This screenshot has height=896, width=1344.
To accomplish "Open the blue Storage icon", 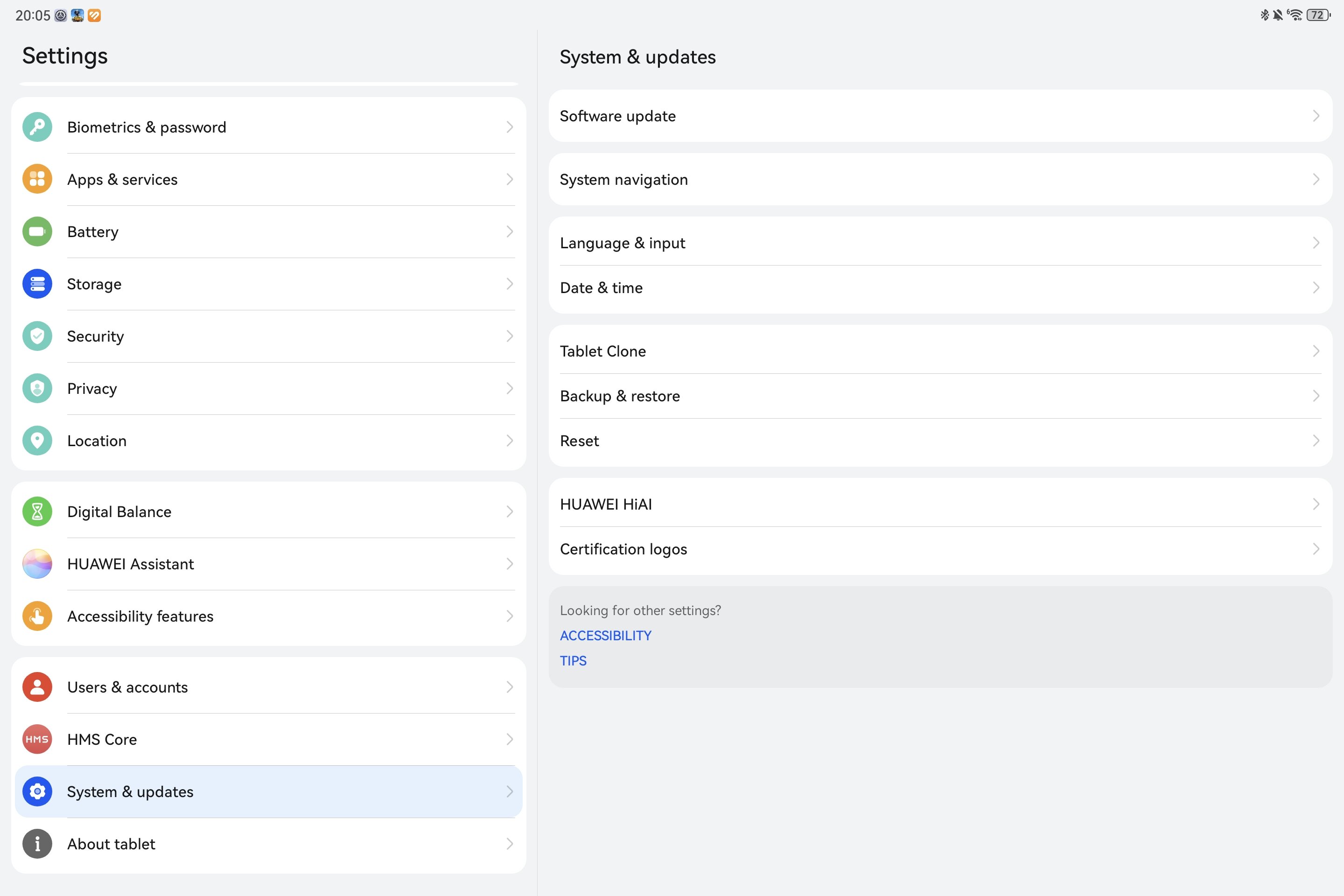I will click(x=37, y=284).
